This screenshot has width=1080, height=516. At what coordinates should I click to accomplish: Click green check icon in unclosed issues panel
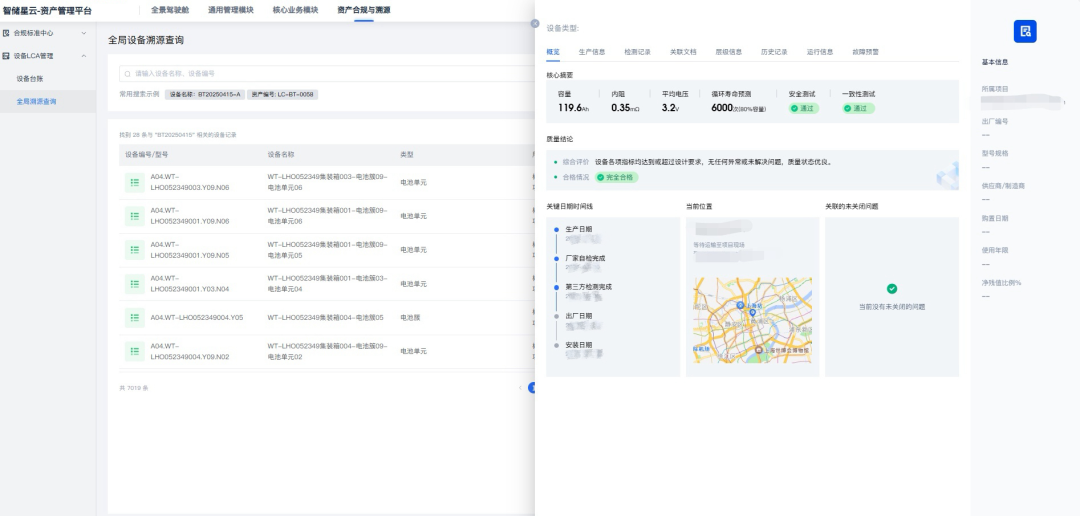click(892, 289)
